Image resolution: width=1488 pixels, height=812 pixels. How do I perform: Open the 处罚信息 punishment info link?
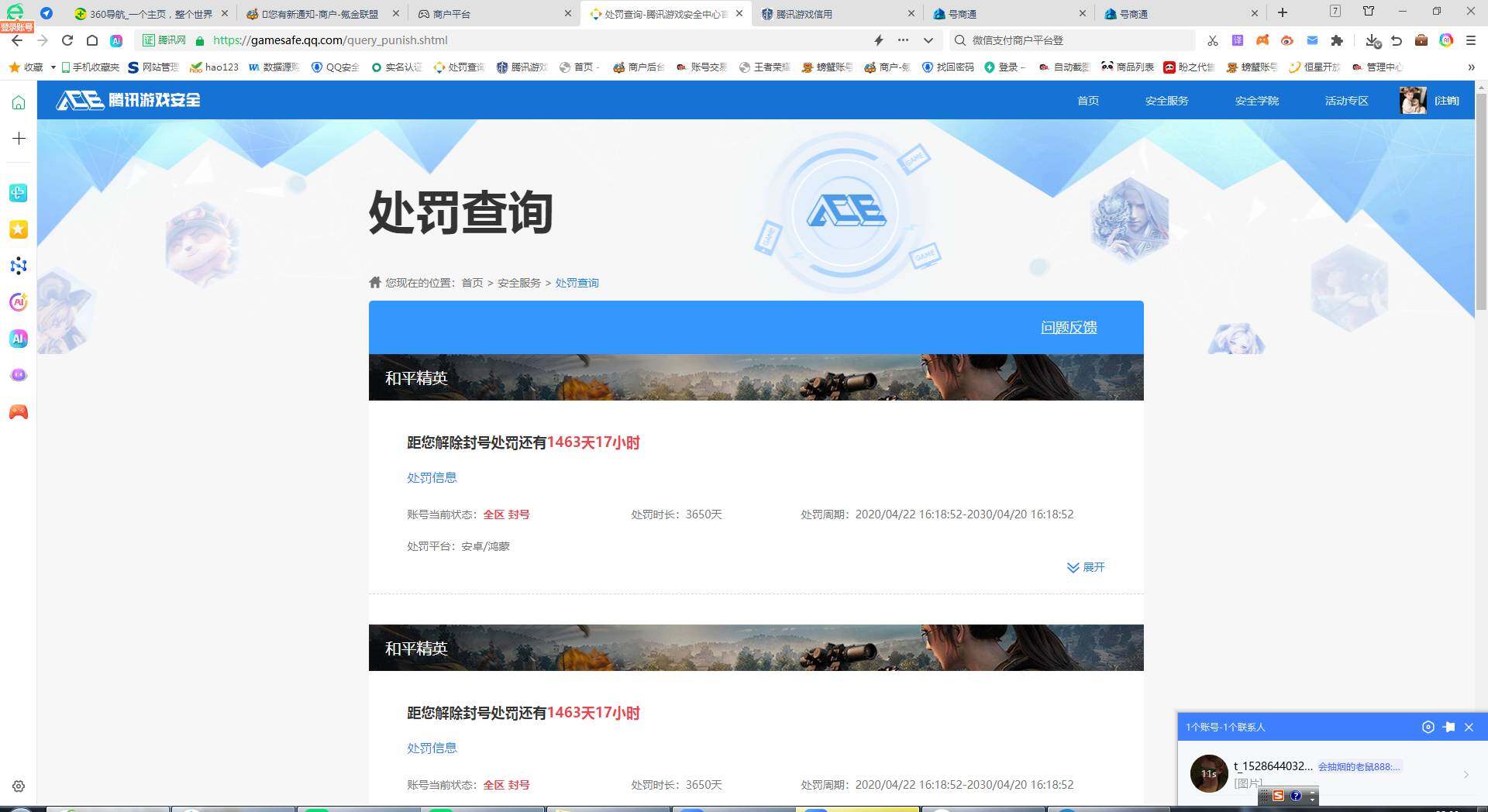point(431,477)
